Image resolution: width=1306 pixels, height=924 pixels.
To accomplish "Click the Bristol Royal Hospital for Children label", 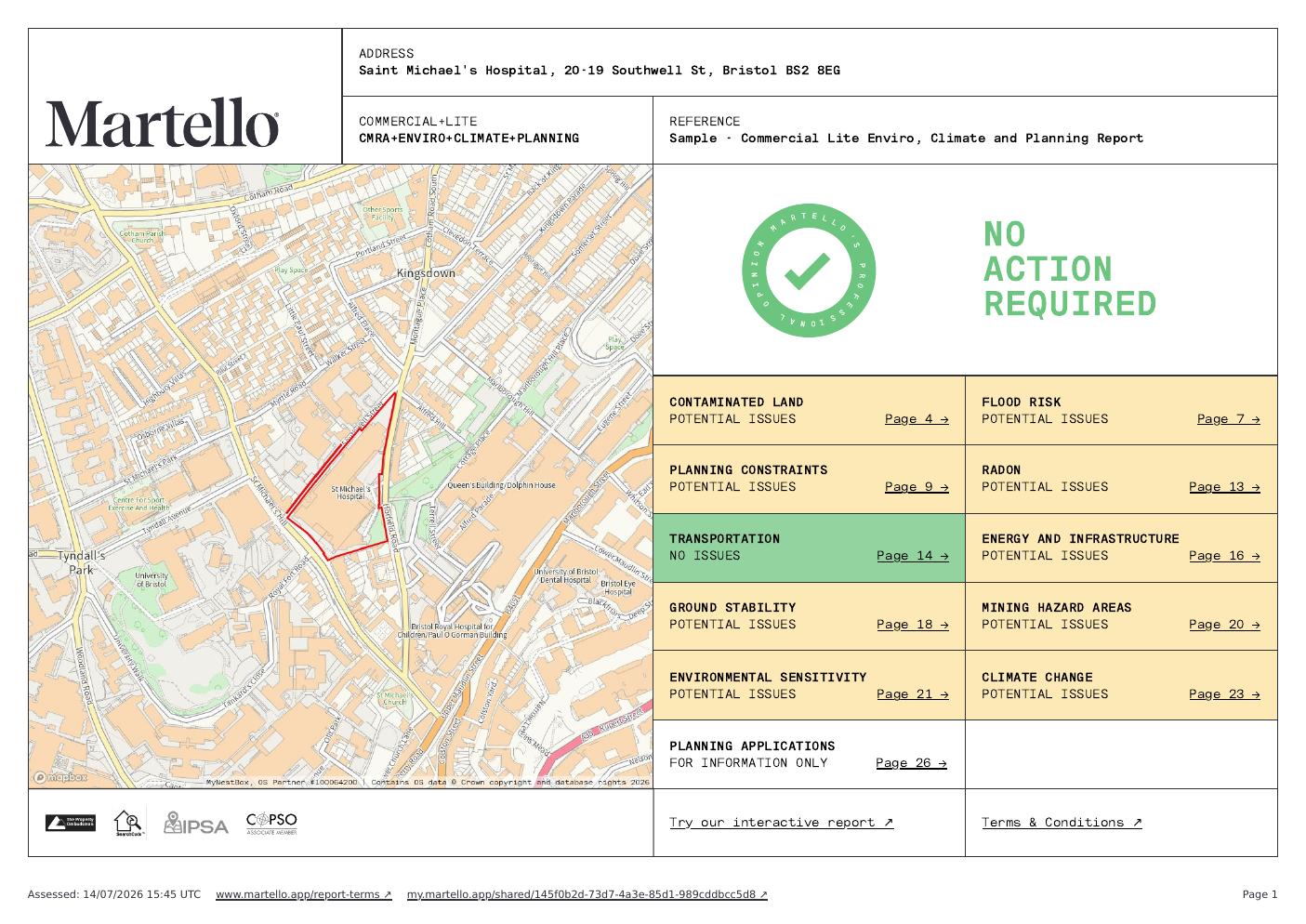I will point(452,630).
